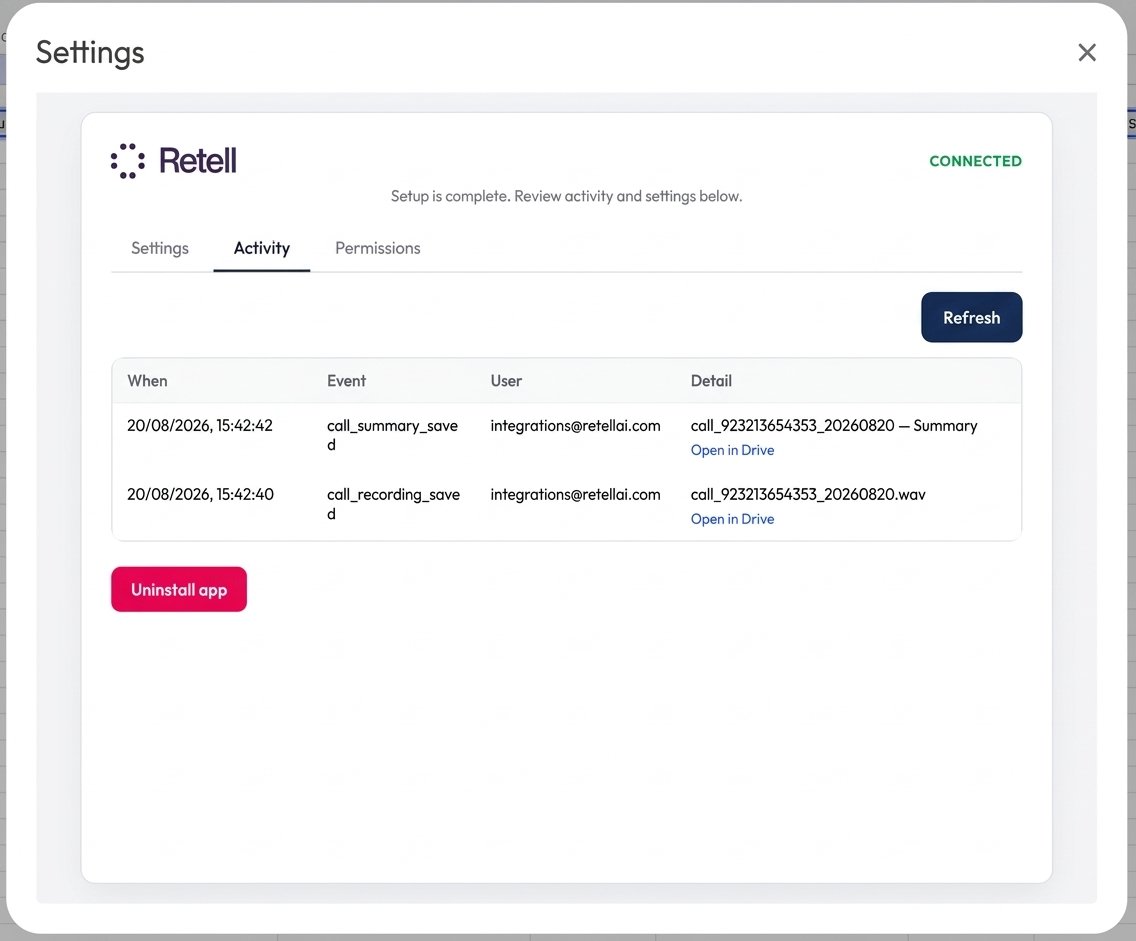Click the CONNECTED status label
Screen dimensions: 1136x941
pyautogui.click(x=975, y=161)
